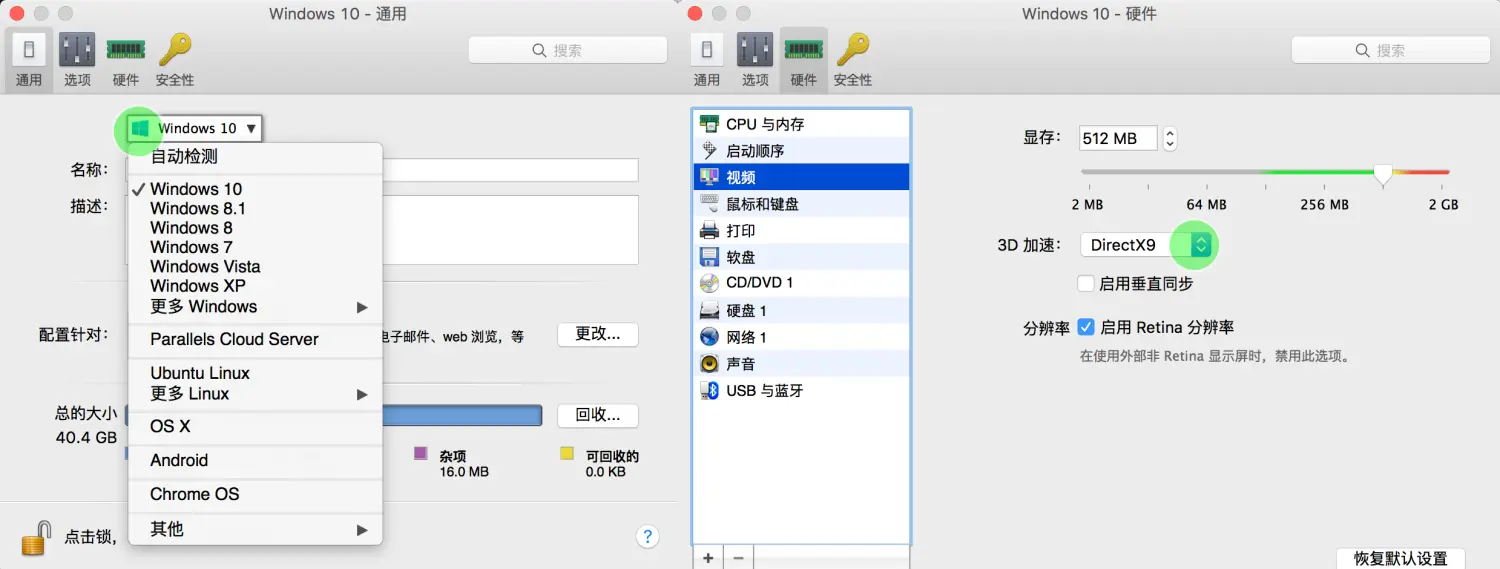Choose Windows 8 in OS menu

[256, 228]
